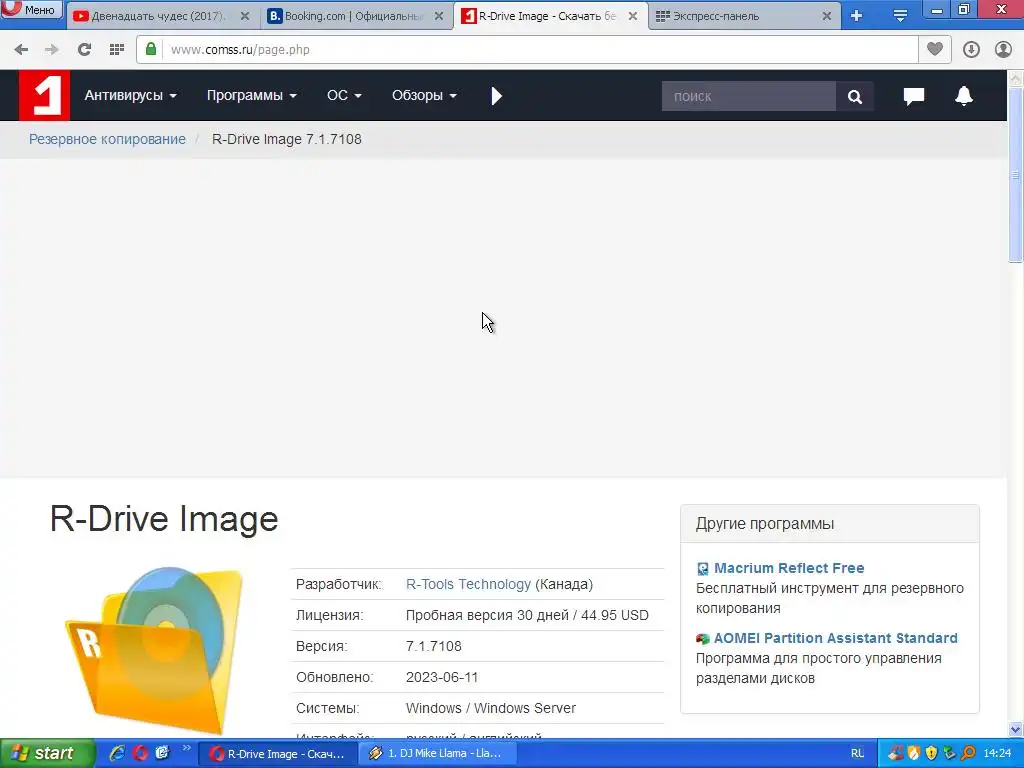Select DJ Mike Llama taskbar button
The height and width of the screenshot is (768, 1024).
pos(438,754)
